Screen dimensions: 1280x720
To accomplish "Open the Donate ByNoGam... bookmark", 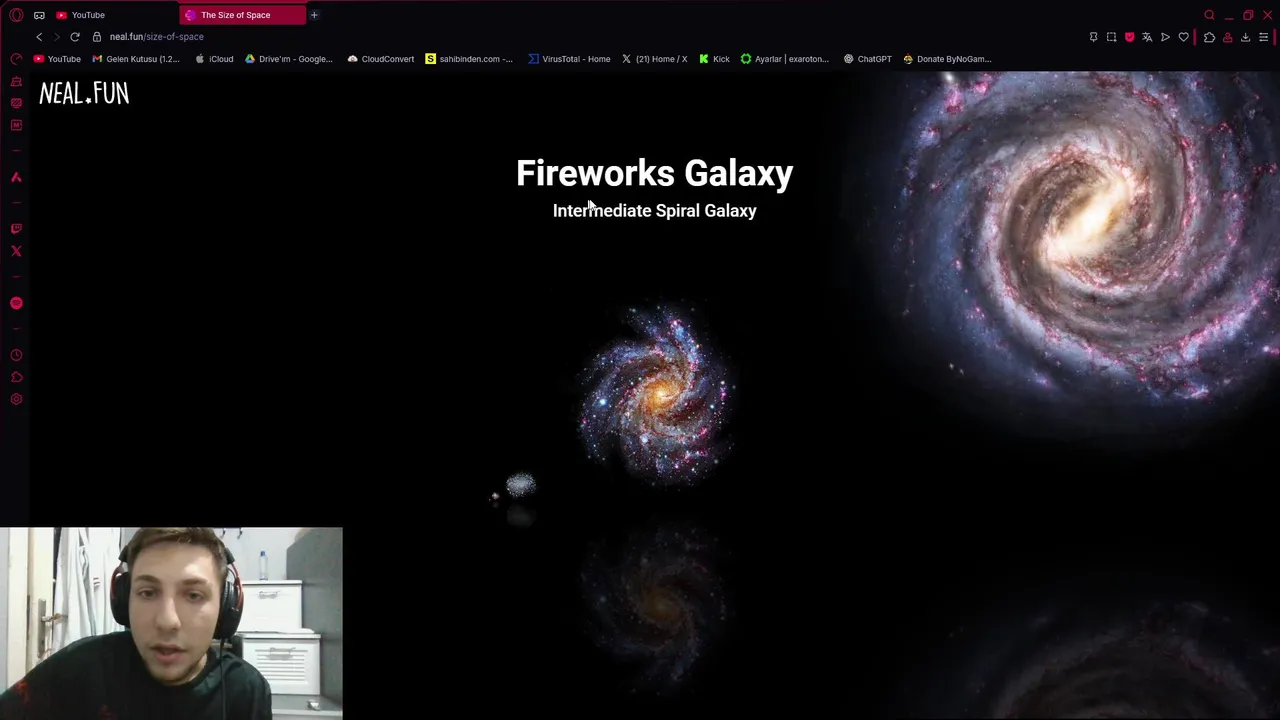I will click(x=947, y=59).
